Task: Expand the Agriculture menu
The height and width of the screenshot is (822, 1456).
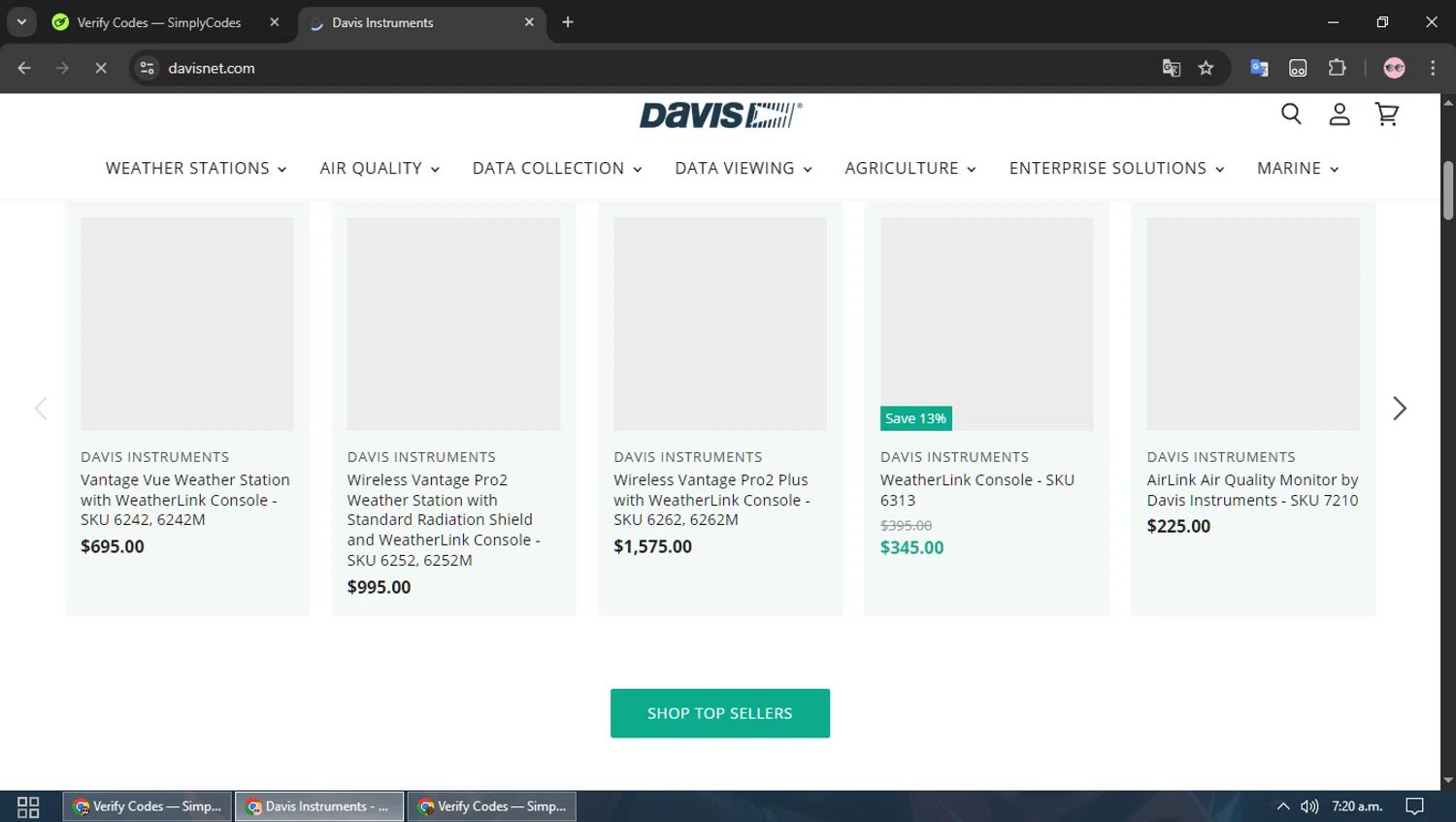Action: (x=910, y=169)
